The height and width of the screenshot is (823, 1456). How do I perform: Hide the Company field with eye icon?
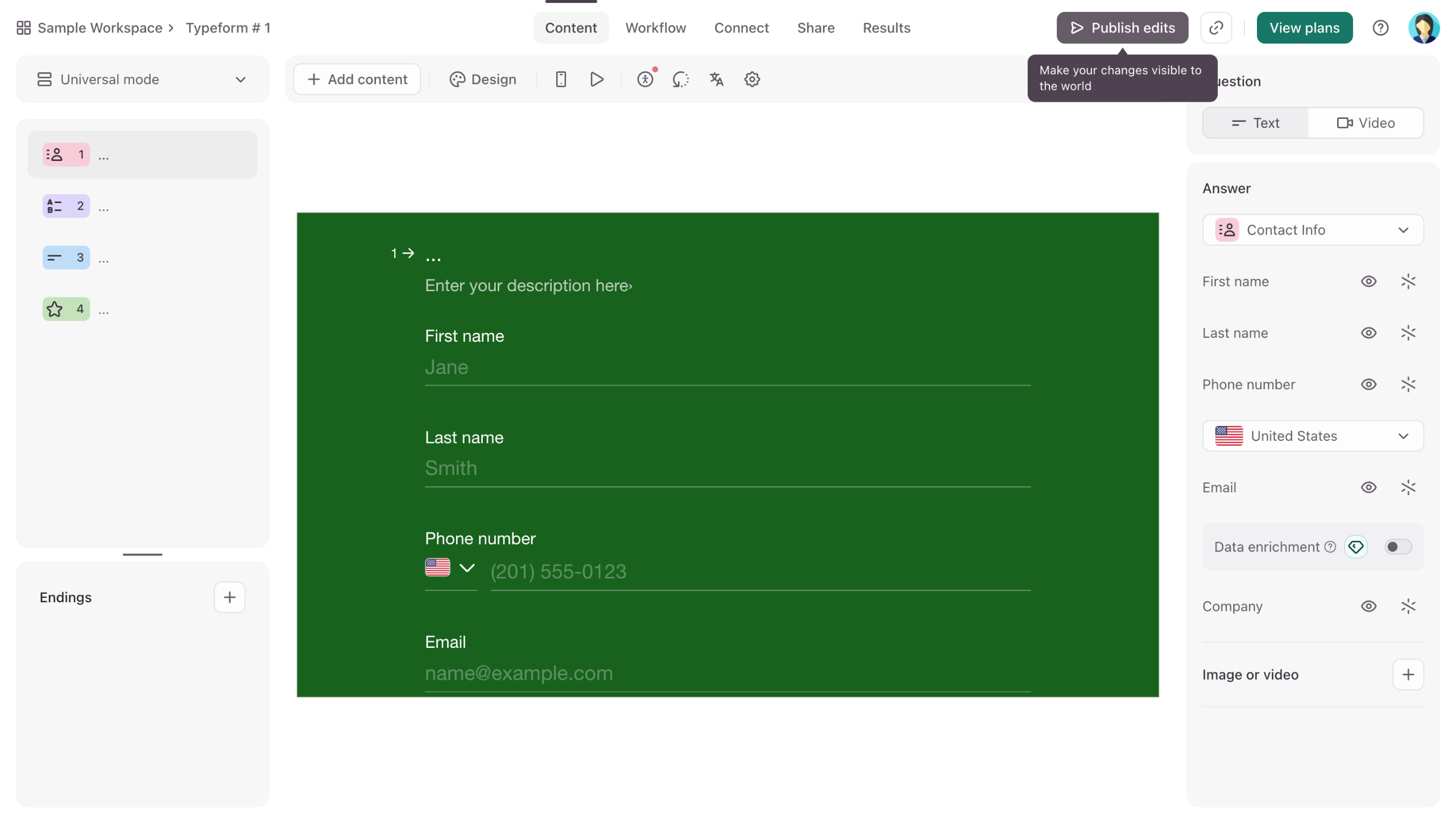coord(1368,606)
